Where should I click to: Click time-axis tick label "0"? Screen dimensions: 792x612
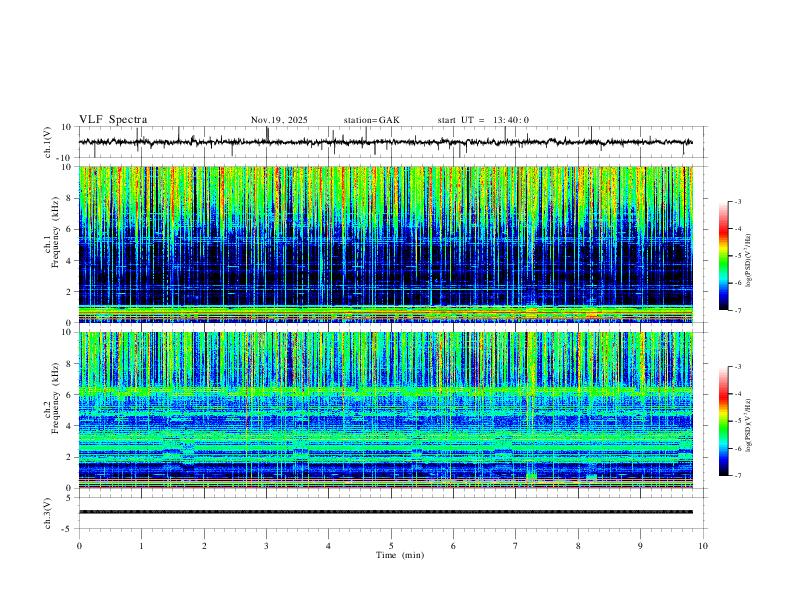coord(79,546)
